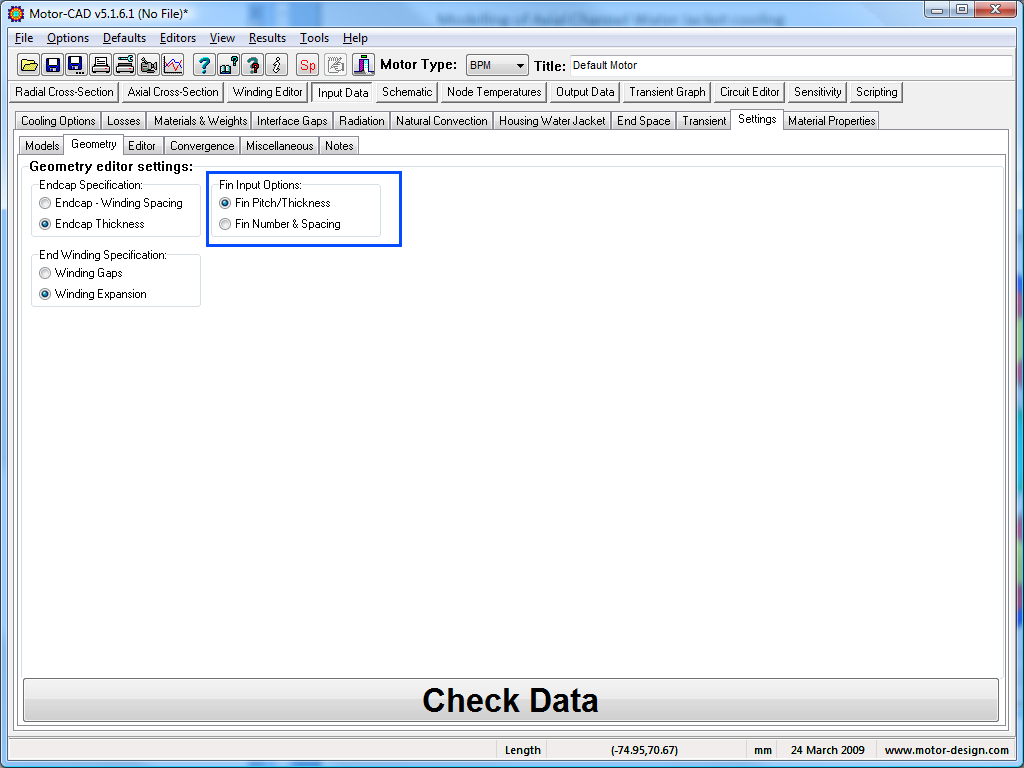The height and width of the screenshot is (768, 1024).
Task: Click the graph chart toolbar icon
Action: coord(173,65)
